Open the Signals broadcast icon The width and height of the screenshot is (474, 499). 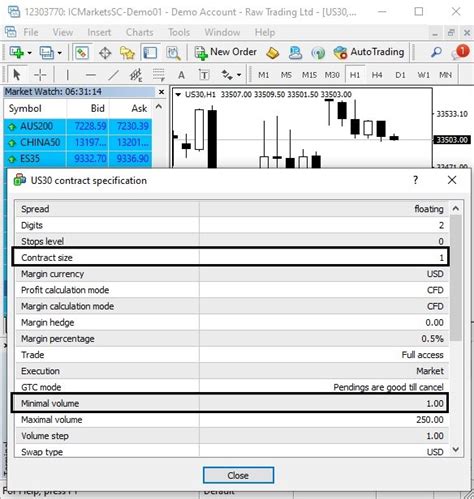tap(318, 53)
